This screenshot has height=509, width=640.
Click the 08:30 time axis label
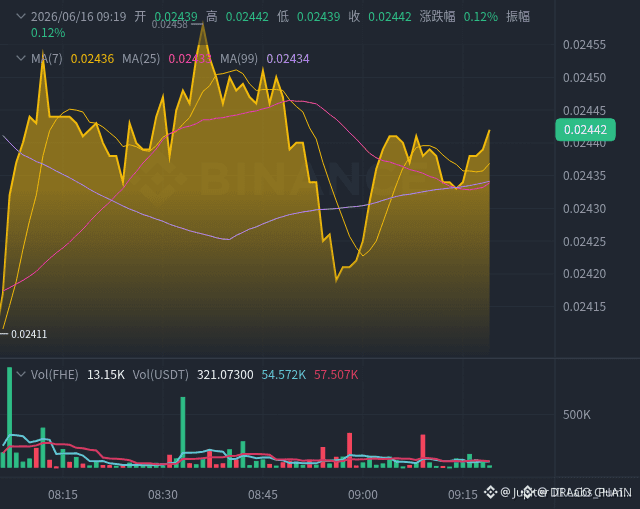coord(163,495)
